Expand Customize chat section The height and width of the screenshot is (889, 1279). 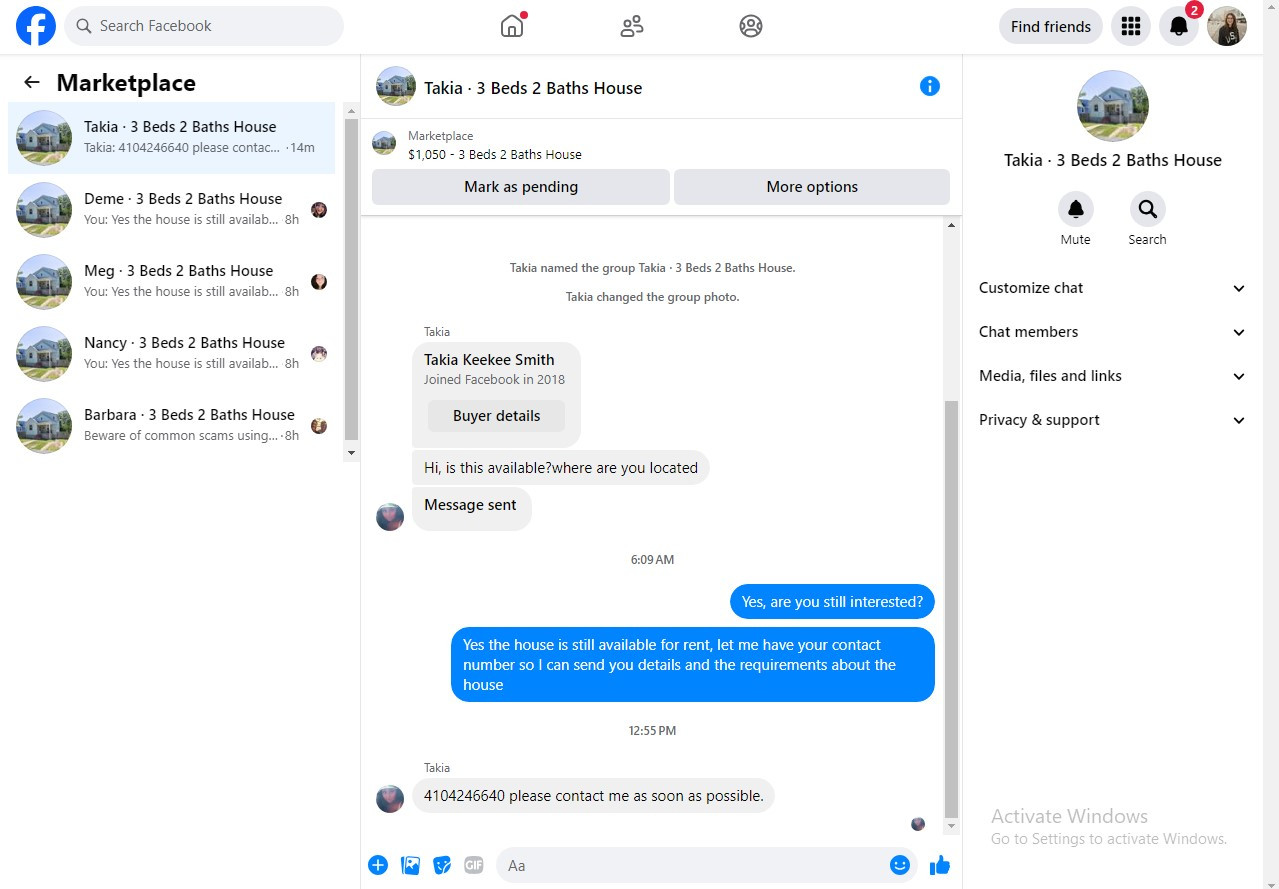[x=1113, y=288]
